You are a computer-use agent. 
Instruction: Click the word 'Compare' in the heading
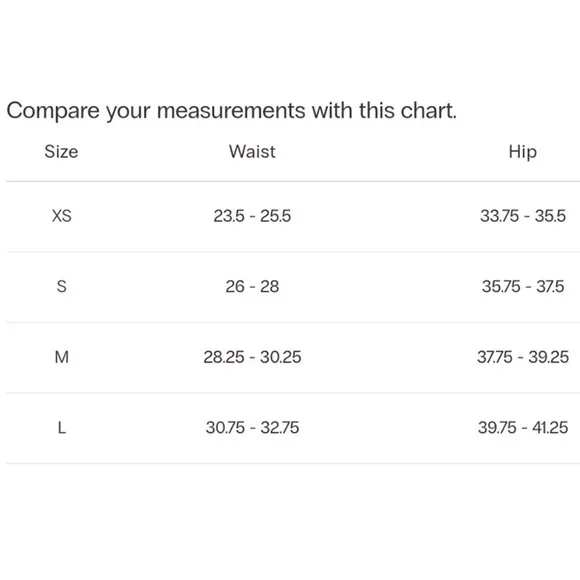tap(53, 111)
